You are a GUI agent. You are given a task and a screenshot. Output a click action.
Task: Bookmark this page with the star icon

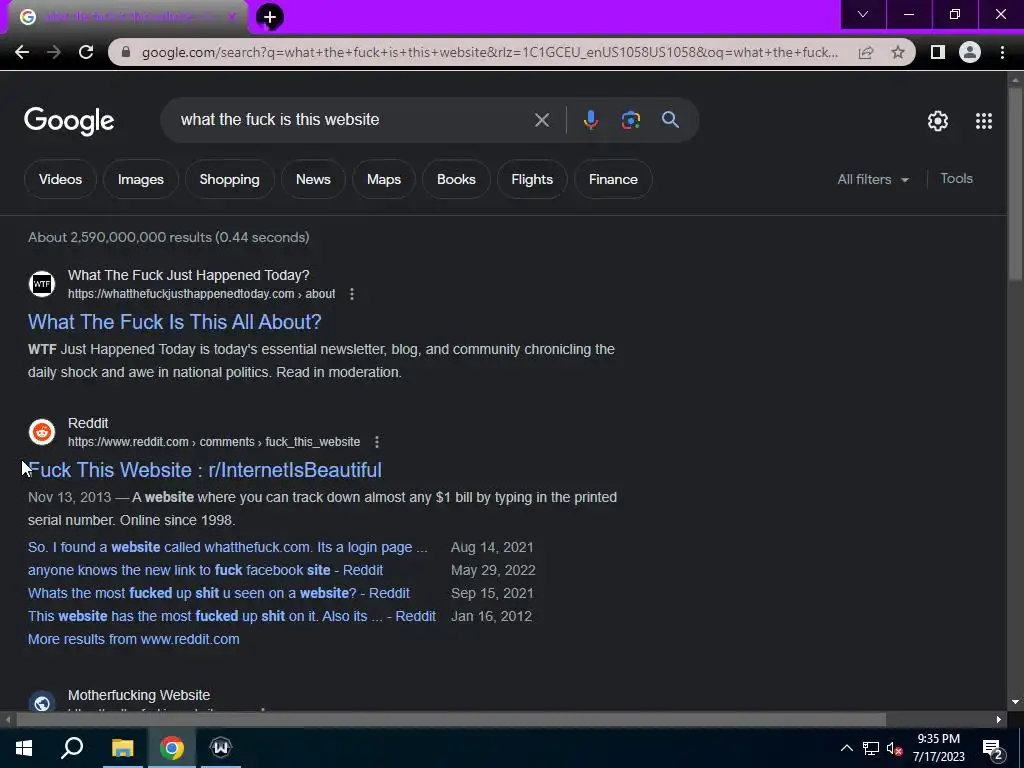898,52
